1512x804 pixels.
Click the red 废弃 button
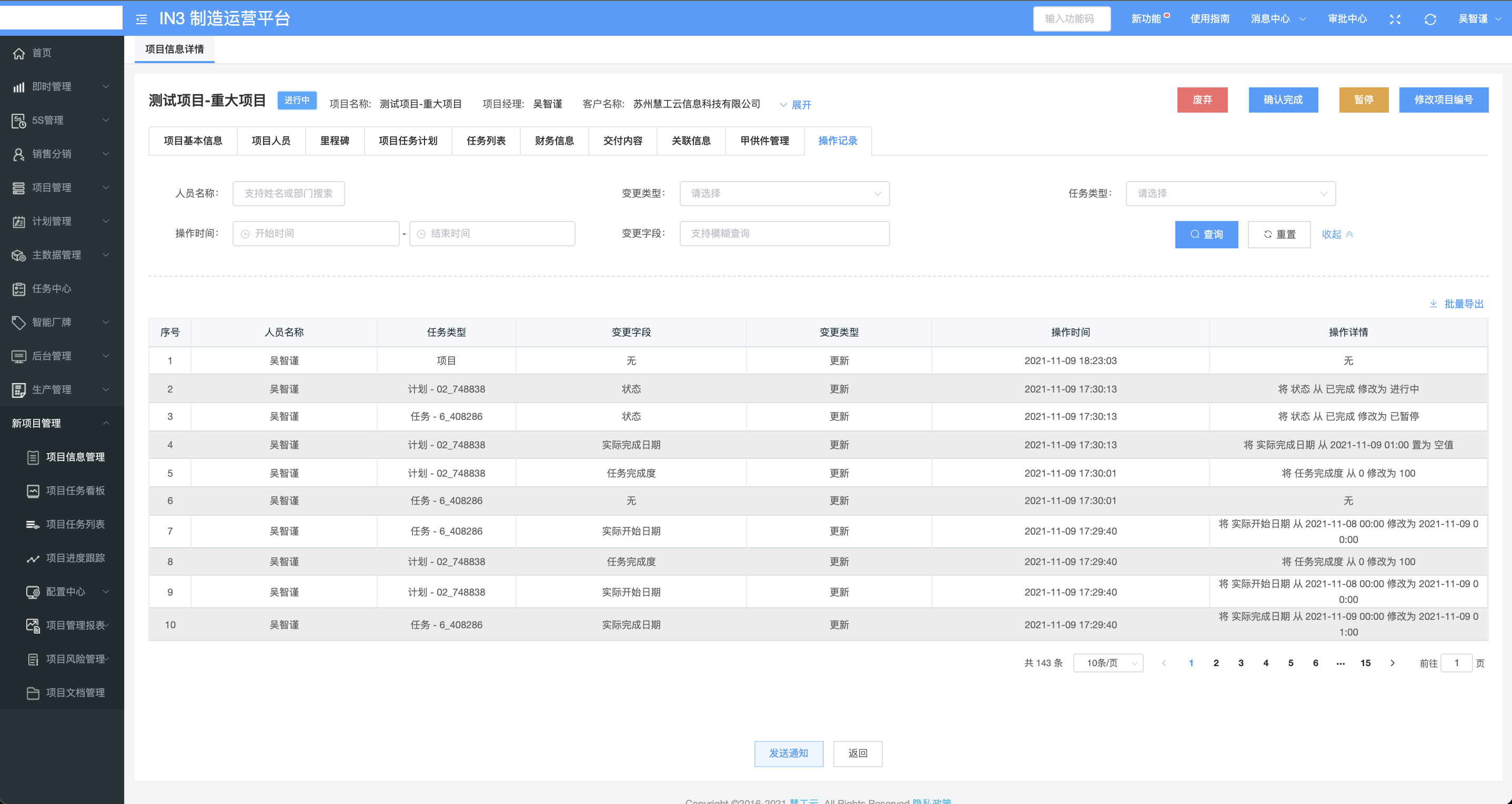tap(1202, 100)
